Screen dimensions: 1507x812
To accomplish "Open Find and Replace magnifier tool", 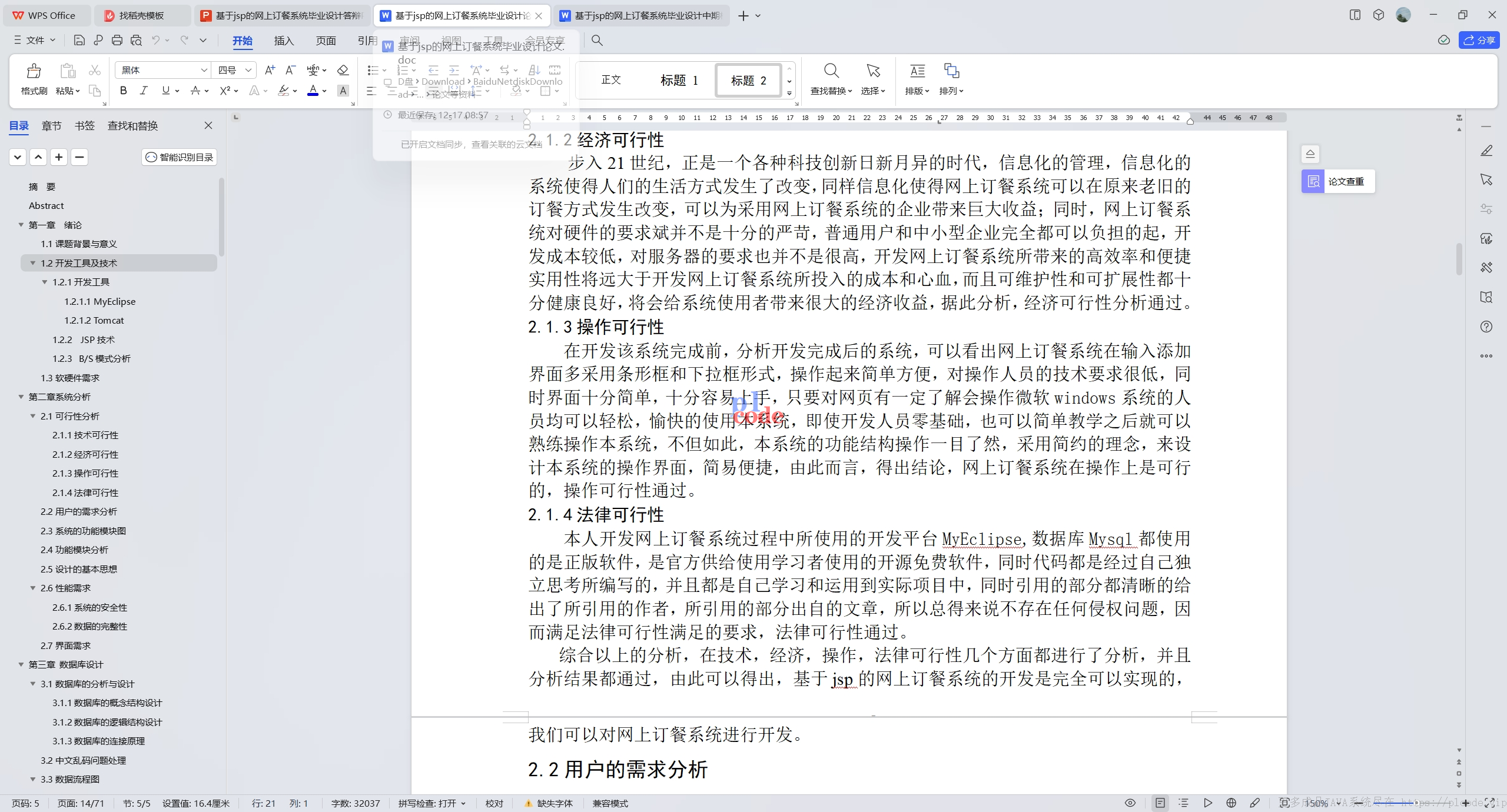I will coord(831,71).
